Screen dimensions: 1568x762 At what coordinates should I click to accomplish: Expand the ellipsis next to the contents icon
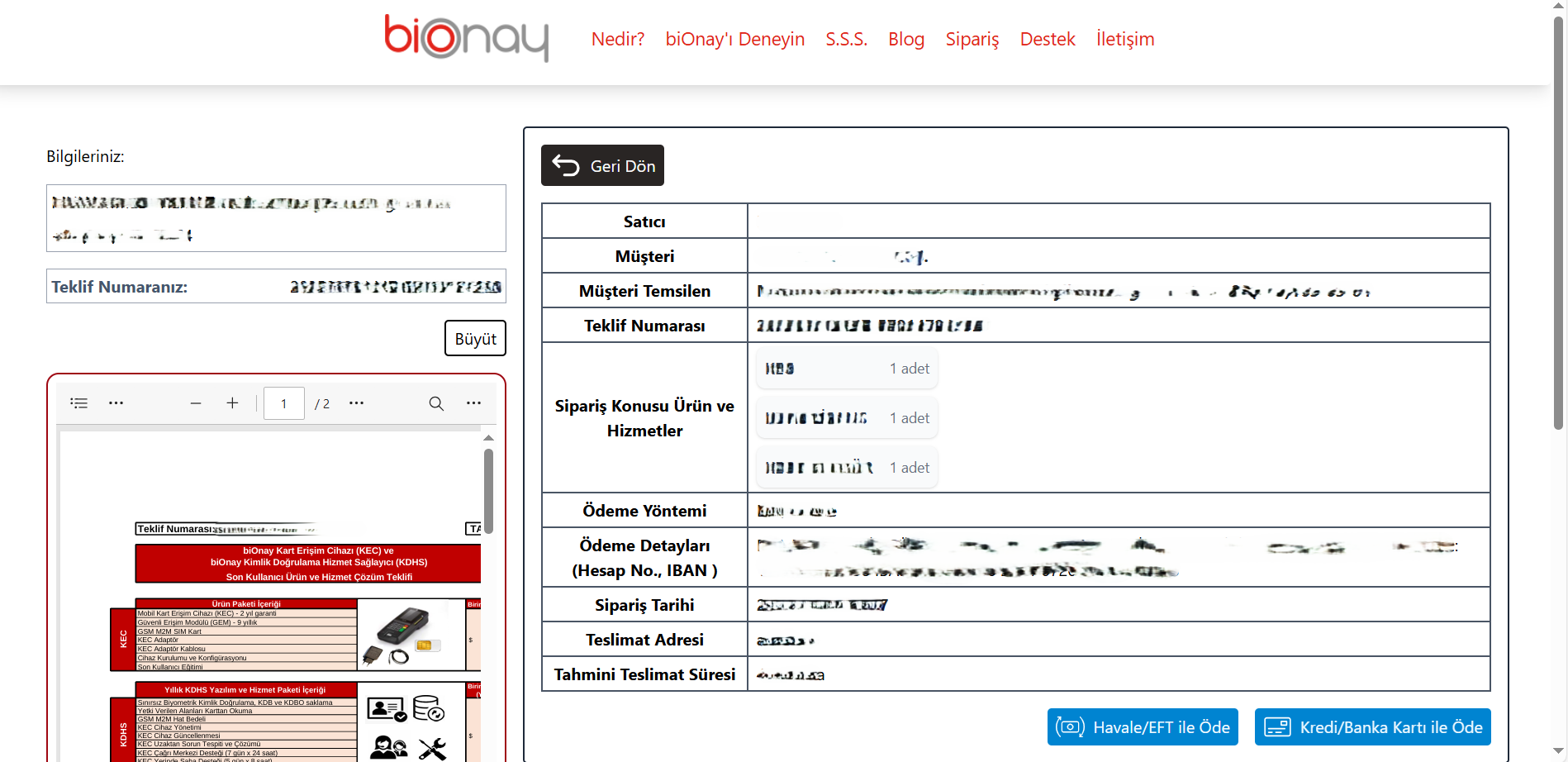click(x=116, y=403)
